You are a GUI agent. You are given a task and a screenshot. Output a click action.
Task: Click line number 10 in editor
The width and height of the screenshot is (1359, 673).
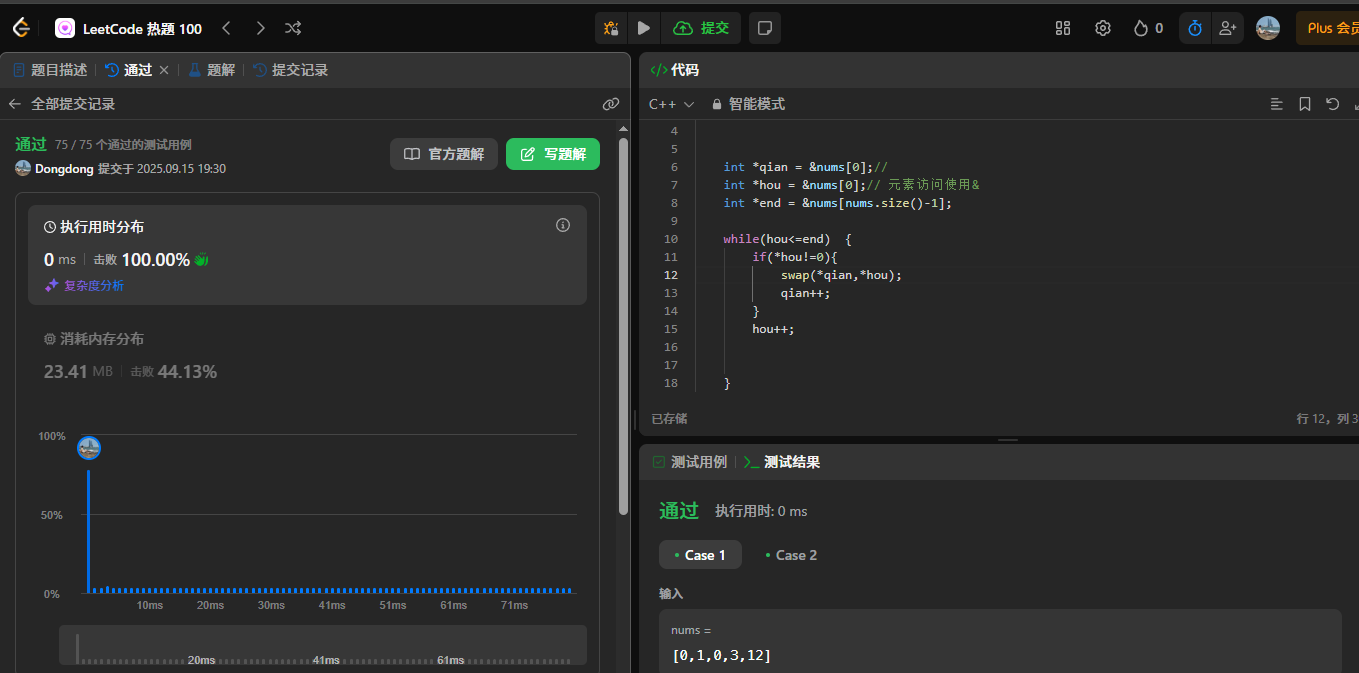tap(671, 239)
